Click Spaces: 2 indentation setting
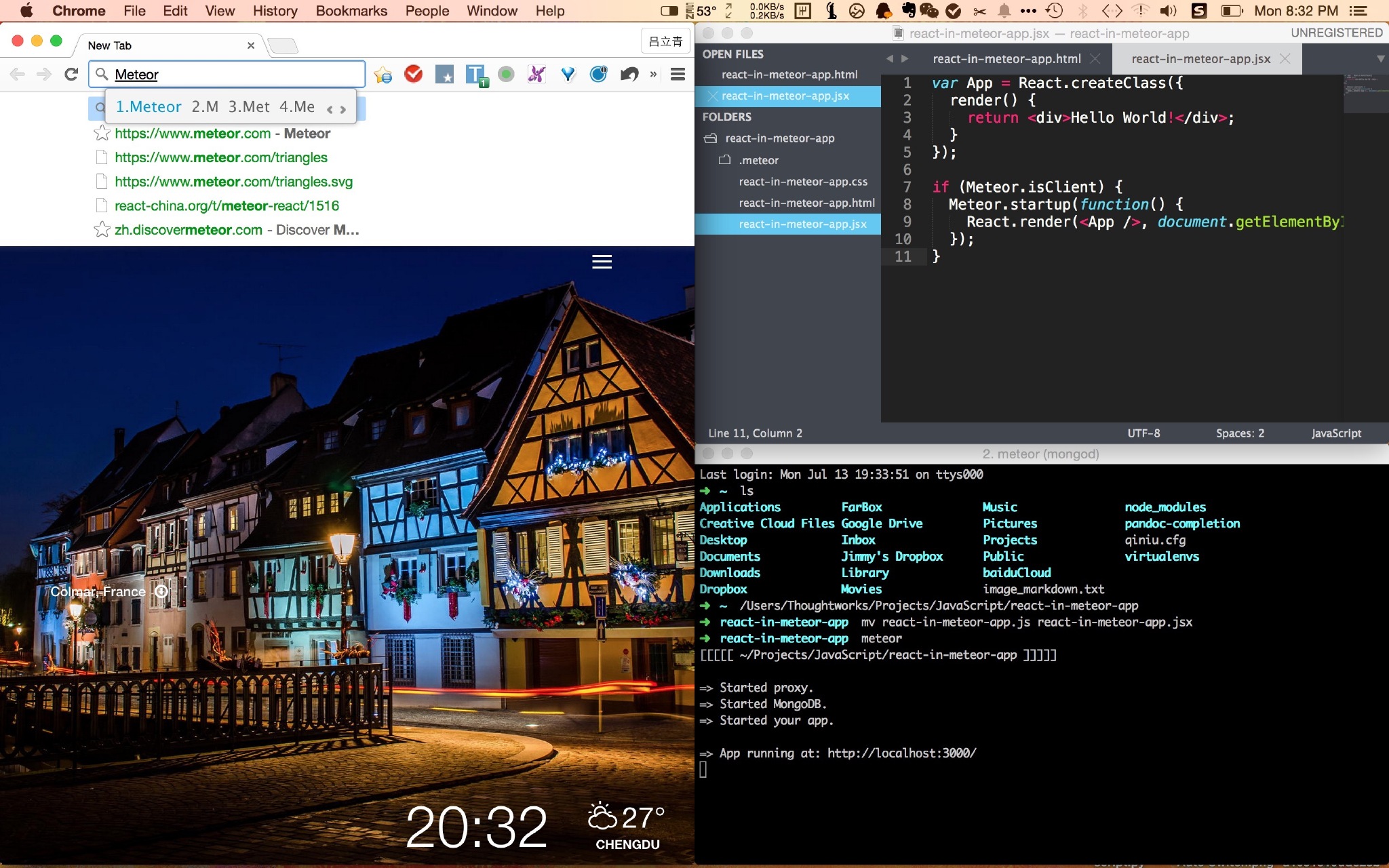This screenshot has width=1389, height=868. pyautogui.click(x=1239, y=433)
